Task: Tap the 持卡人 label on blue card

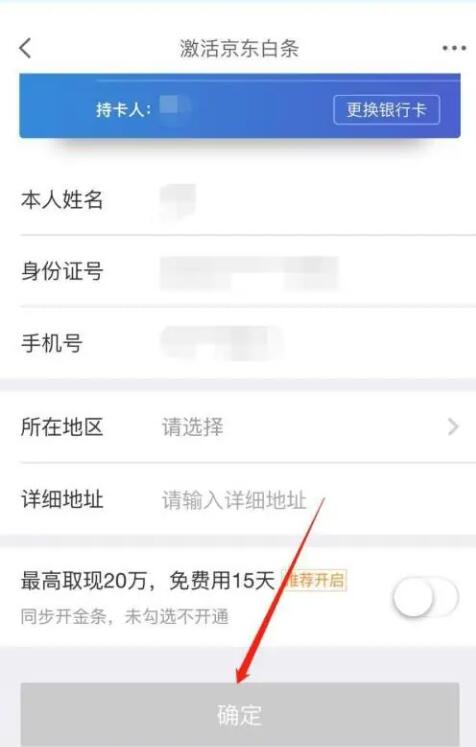Action: [x=123, y=110]
